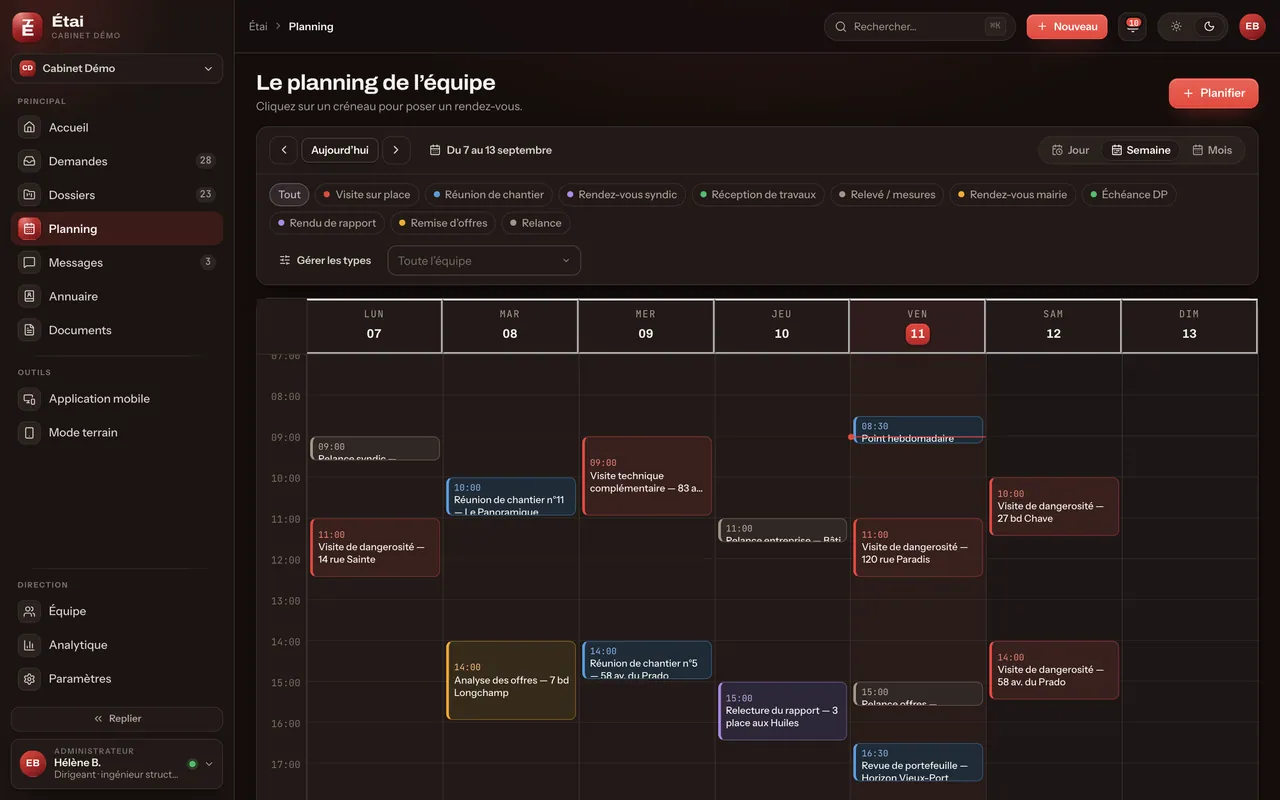Screen dimensions: 1280x800
Task: Open the Annuaire contacts icon
Action: (29, 296)
